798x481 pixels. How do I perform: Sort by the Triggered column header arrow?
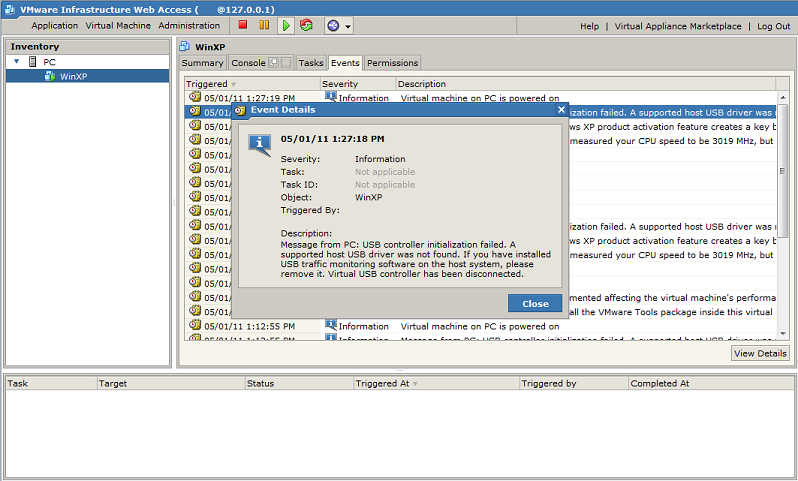(x=234, y=84)
